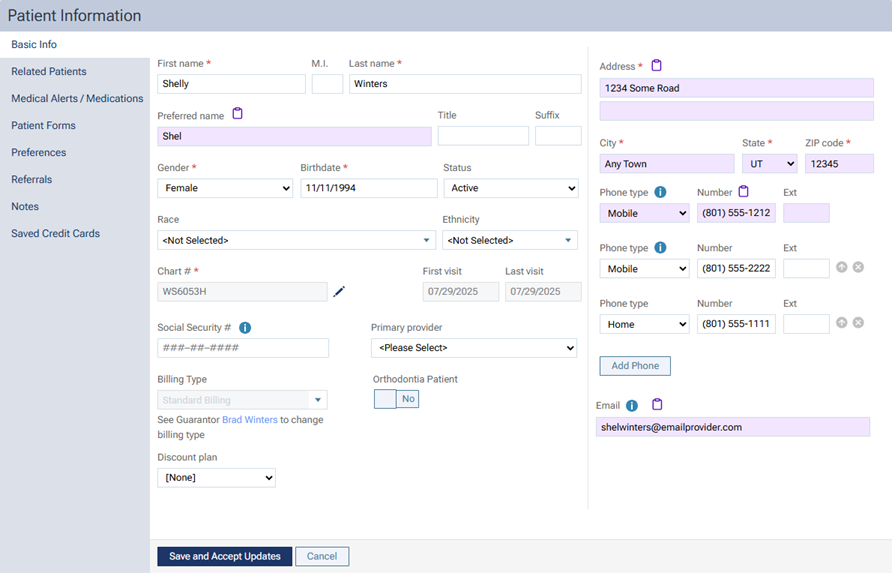
Task: Click into the Social Security # field
Action: coord(243,348)
